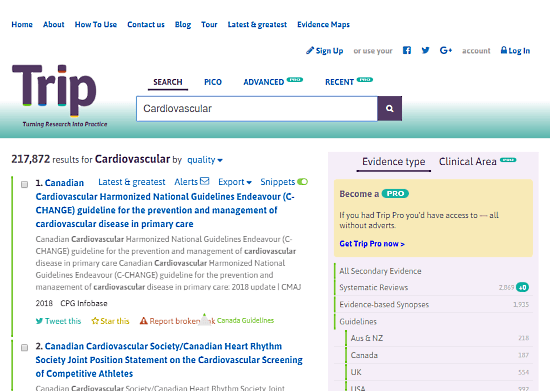Screen dimensions: 550x391
Task: Click Get Trip Pro now link
Action: point(372,244)
